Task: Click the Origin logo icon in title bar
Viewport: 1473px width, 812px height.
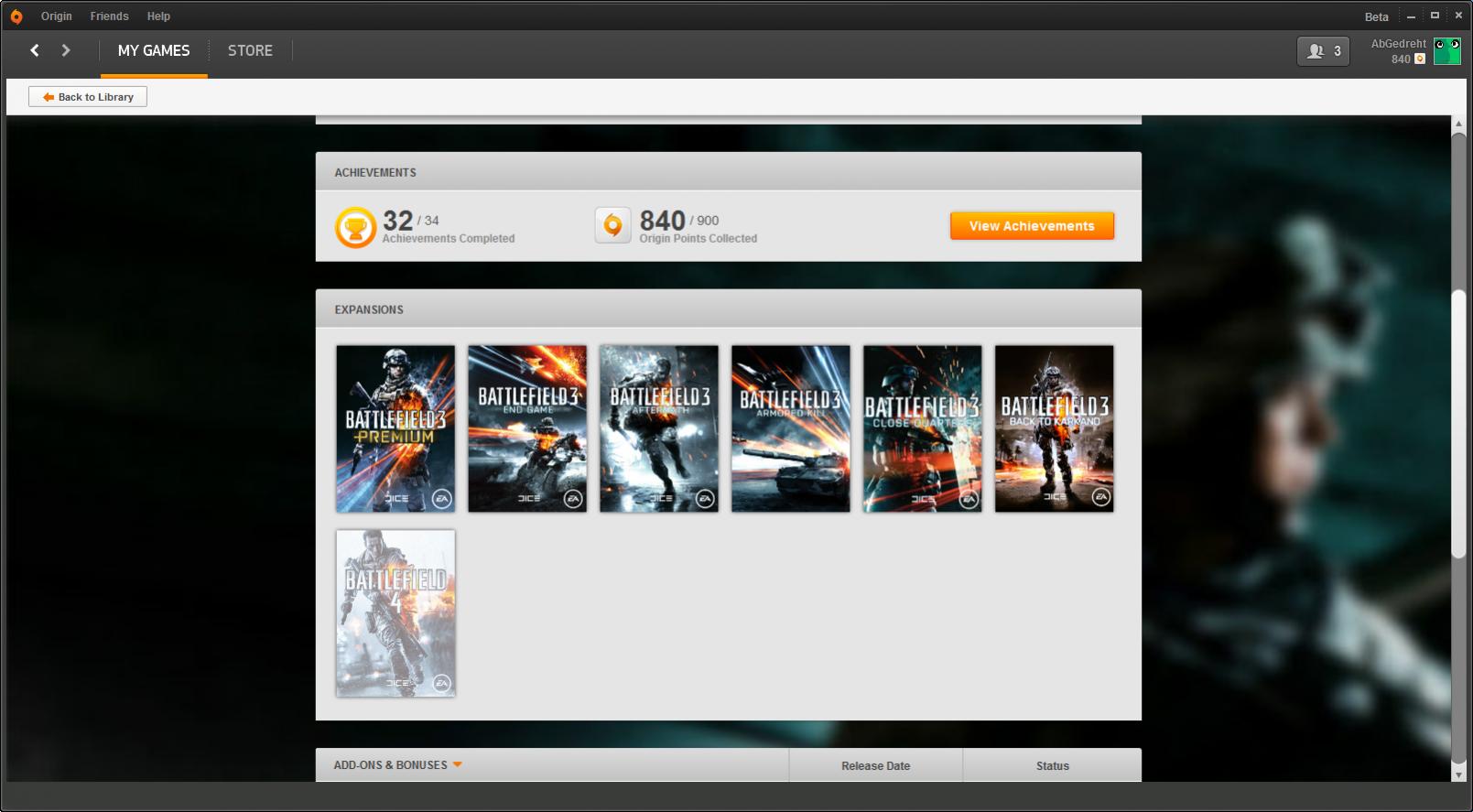Action: point(16,16)
